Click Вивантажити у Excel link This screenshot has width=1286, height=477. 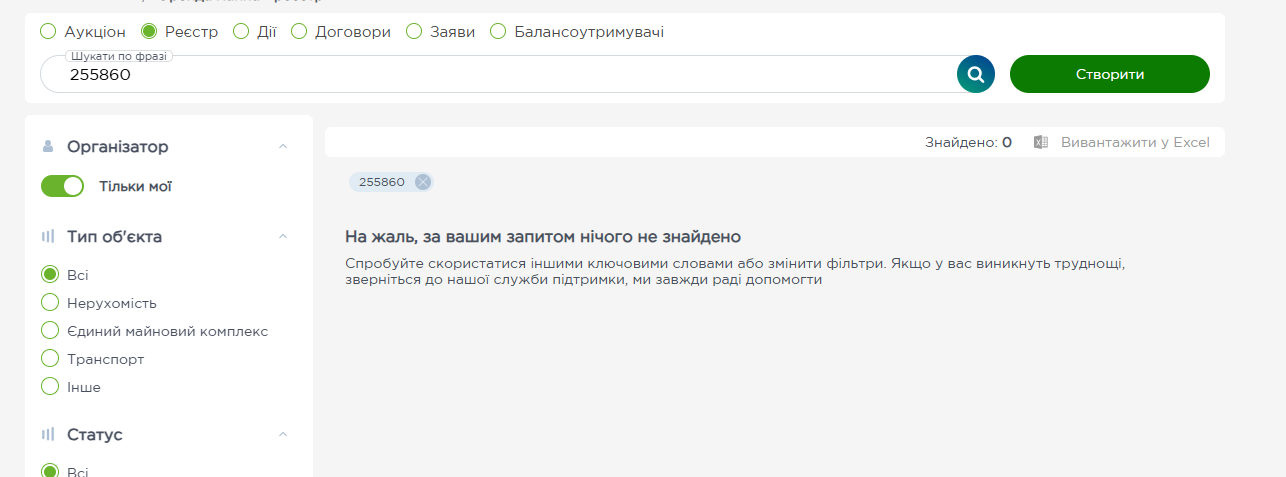point(1135,142)
